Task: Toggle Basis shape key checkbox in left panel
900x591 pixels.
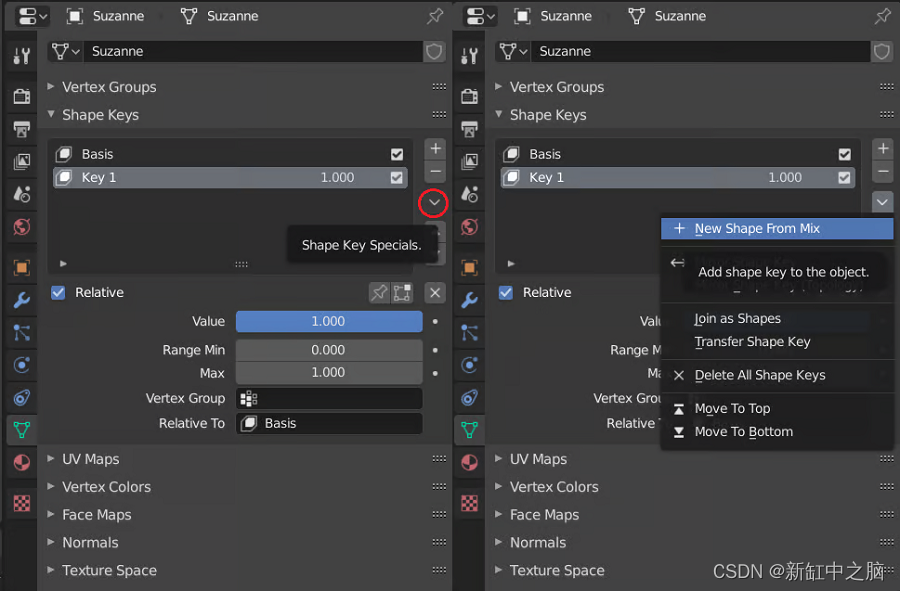Action: point(397,154)
